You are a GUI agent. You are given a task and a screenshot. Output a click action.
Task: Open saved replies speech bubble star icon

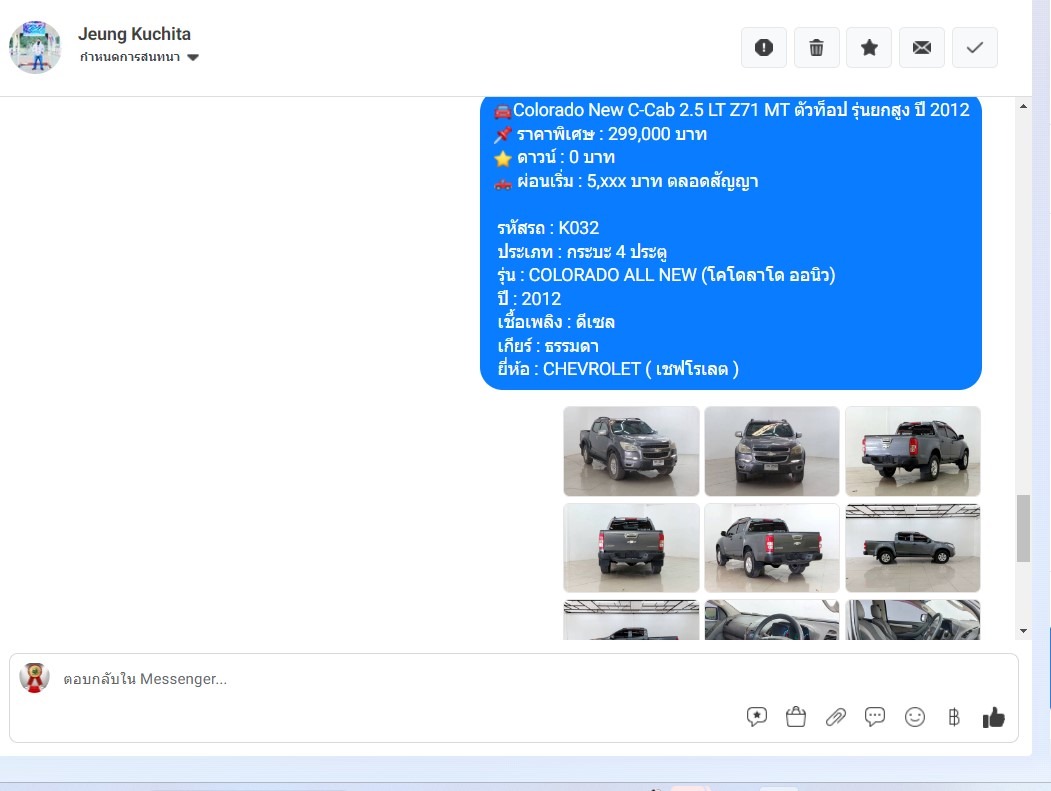click(x=757, y=717)
